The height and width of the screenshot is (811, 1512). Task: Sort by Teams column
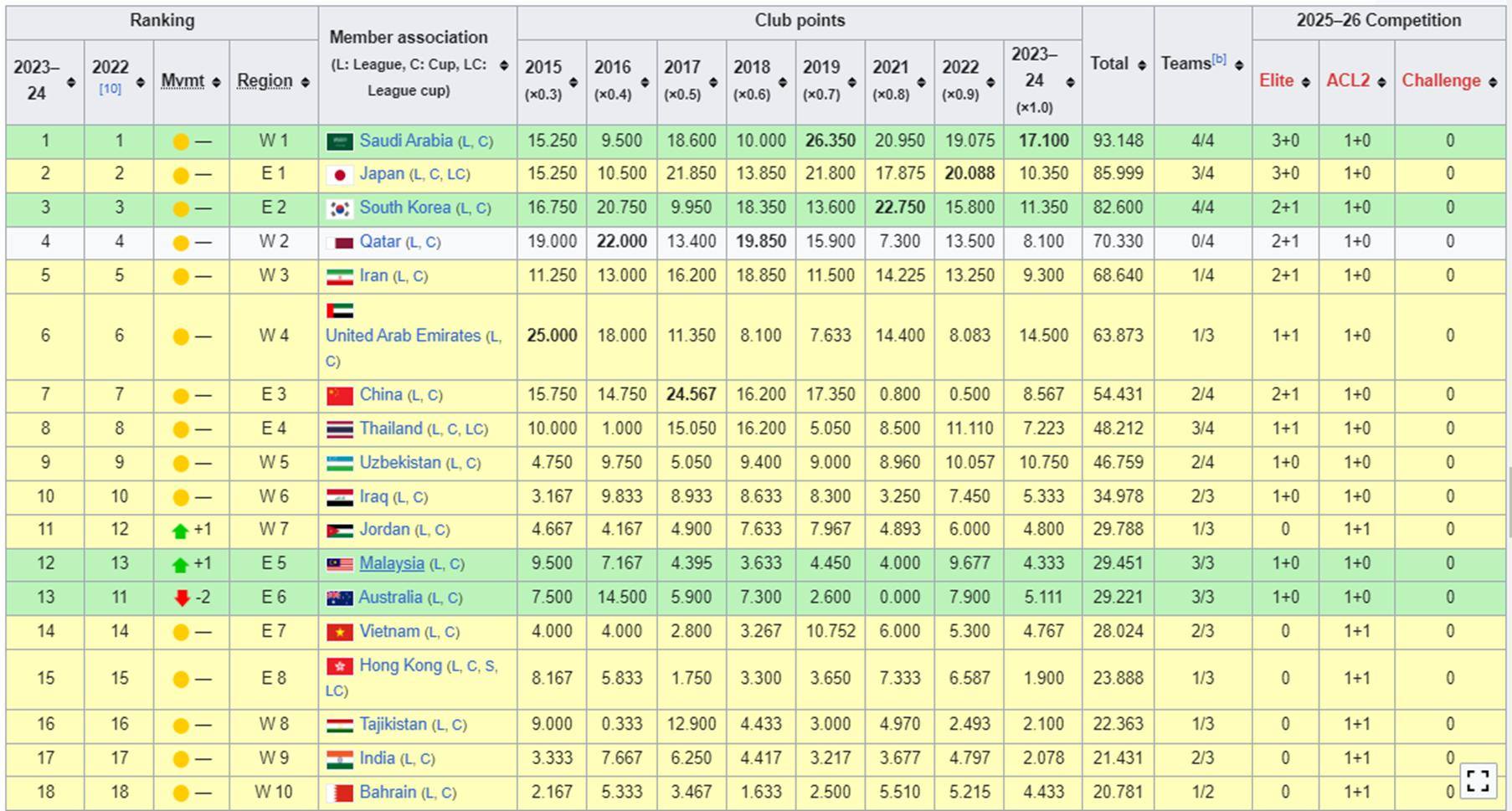tap(1239, 65)
